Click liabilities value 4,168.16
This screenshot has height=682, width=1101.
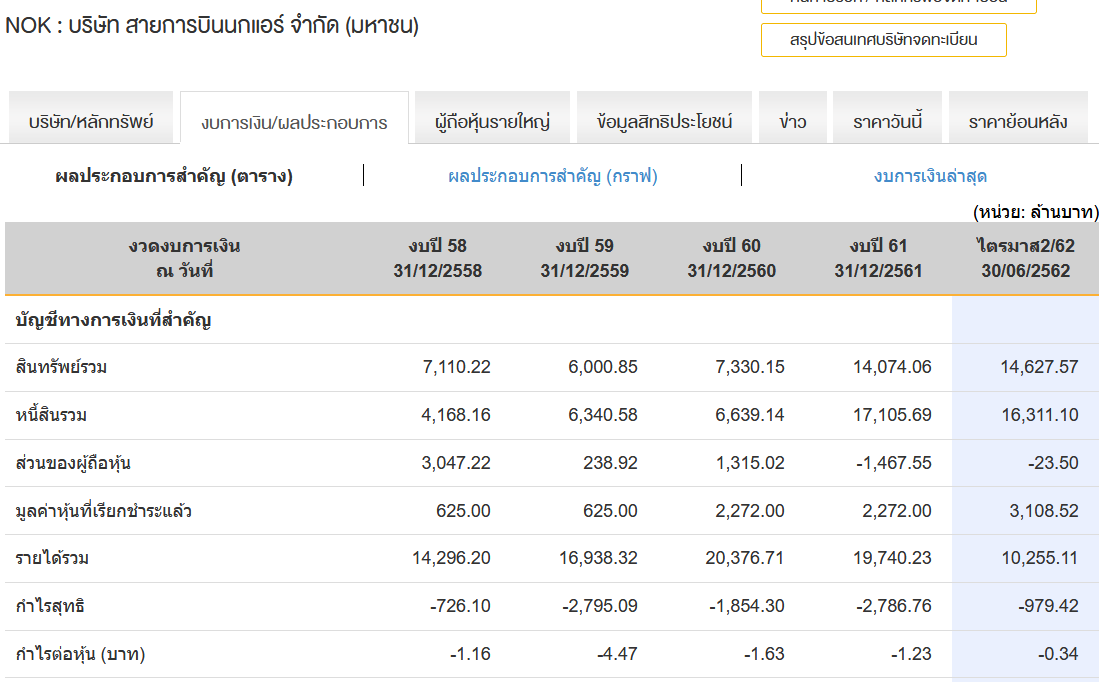pos(456,415)
